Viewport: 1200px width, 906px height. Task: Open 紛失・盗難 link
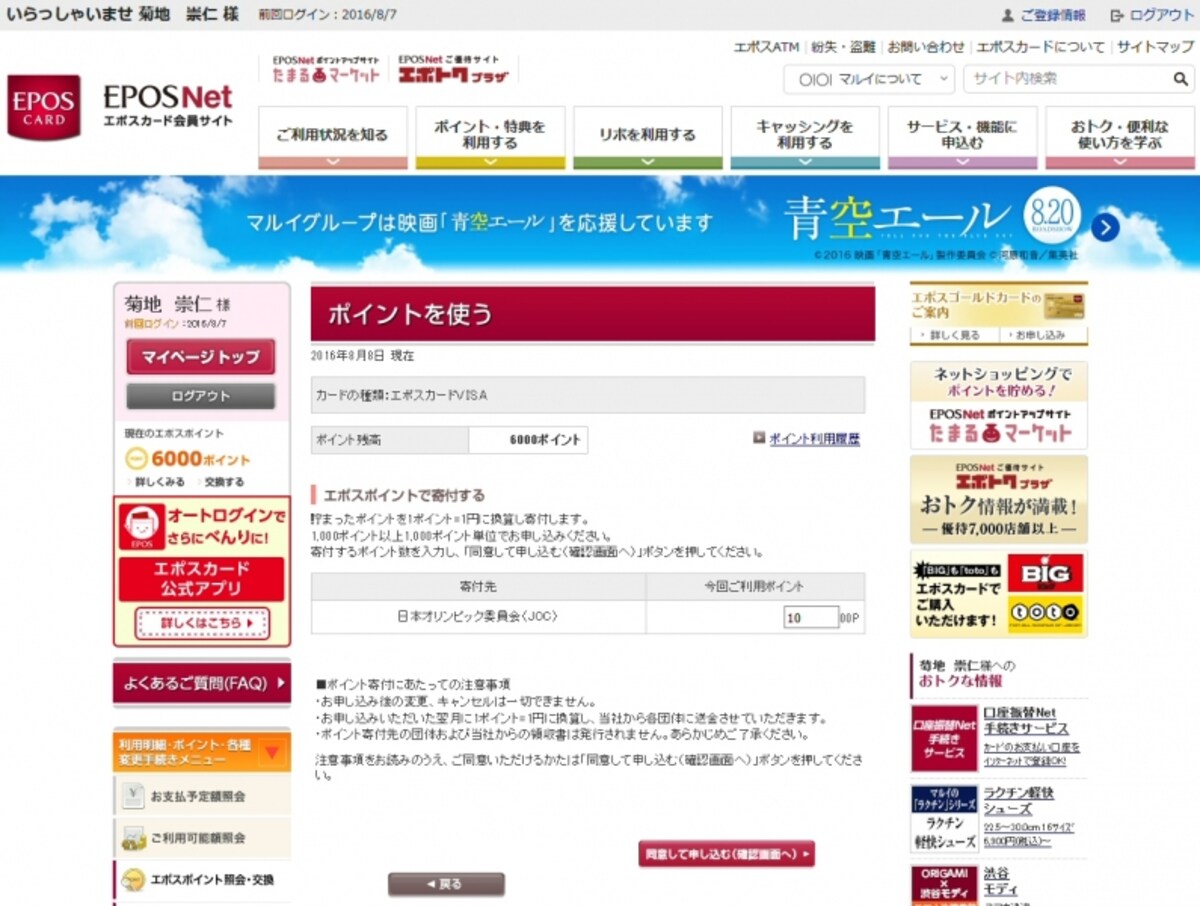pos(843,47)
